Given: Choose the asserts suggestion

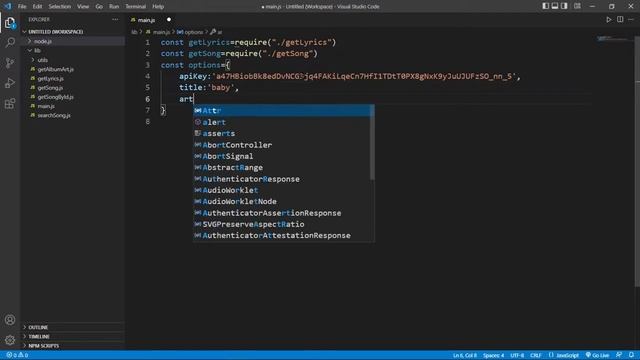Looking at the screenshot, I should (282, 133).
